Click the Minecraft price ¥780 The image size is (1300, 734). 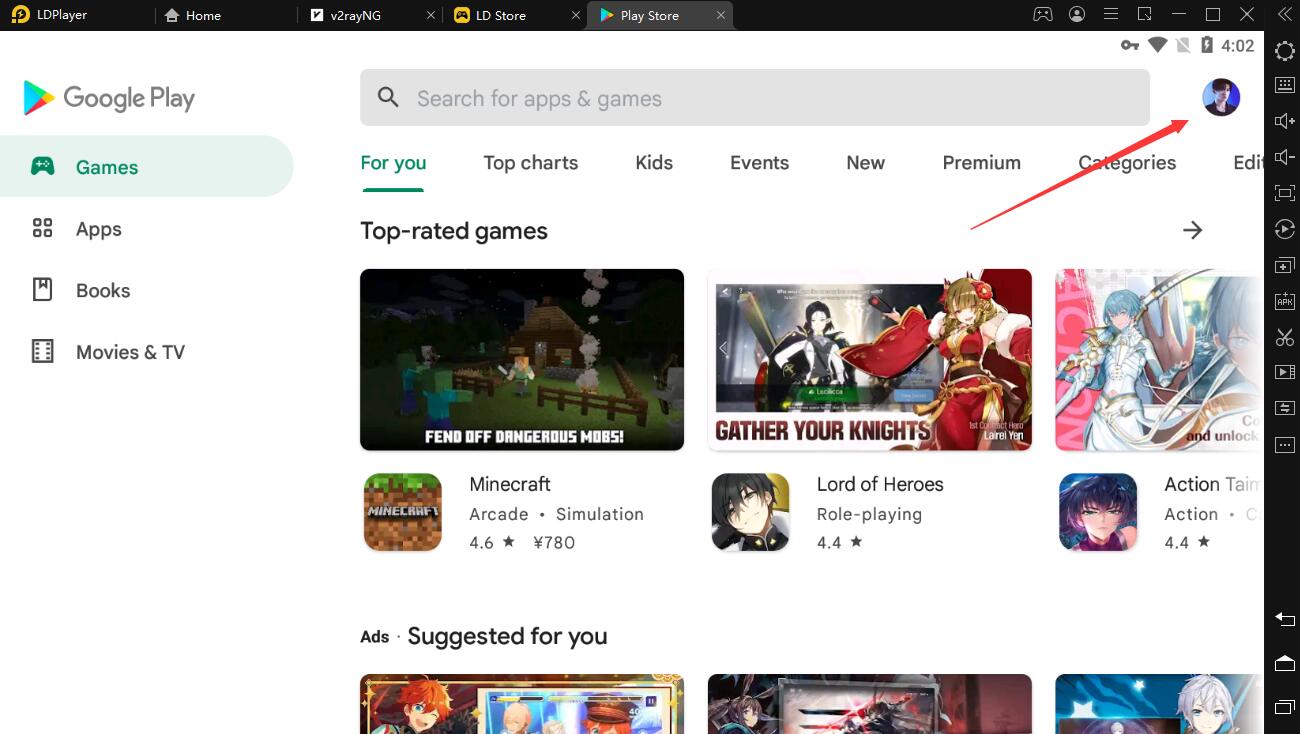[x=554, y=542]
